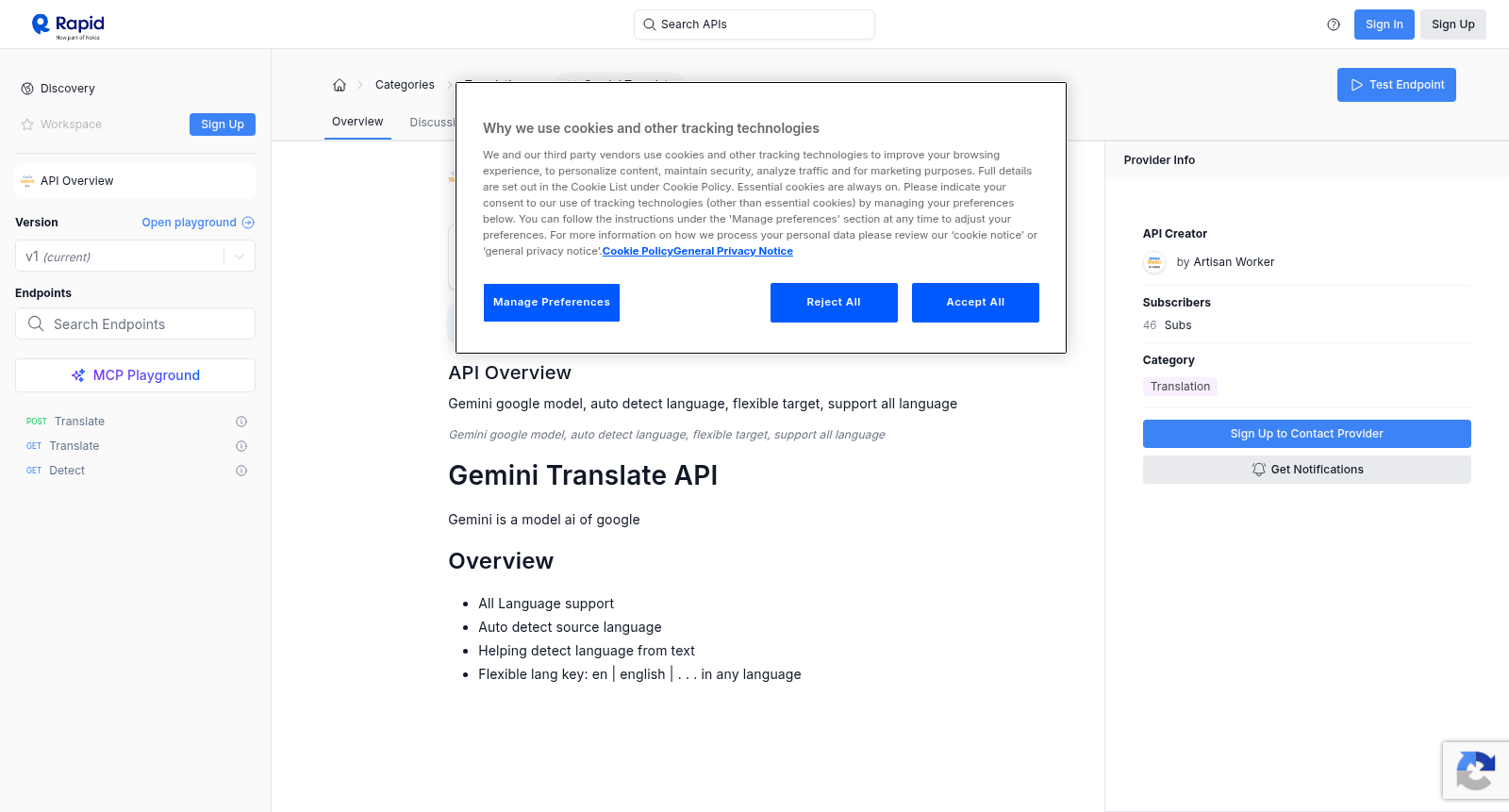Screen dimensions: 1509x812
Task: Click Reject All cookies
Action: [834, 303]
